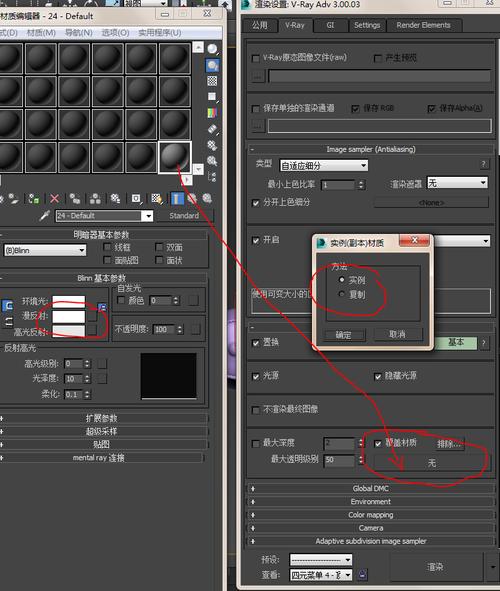The width and height of the screenshot is (500, 591).
Task: Click the 排除... button
Action: click(x=449, y=444)
